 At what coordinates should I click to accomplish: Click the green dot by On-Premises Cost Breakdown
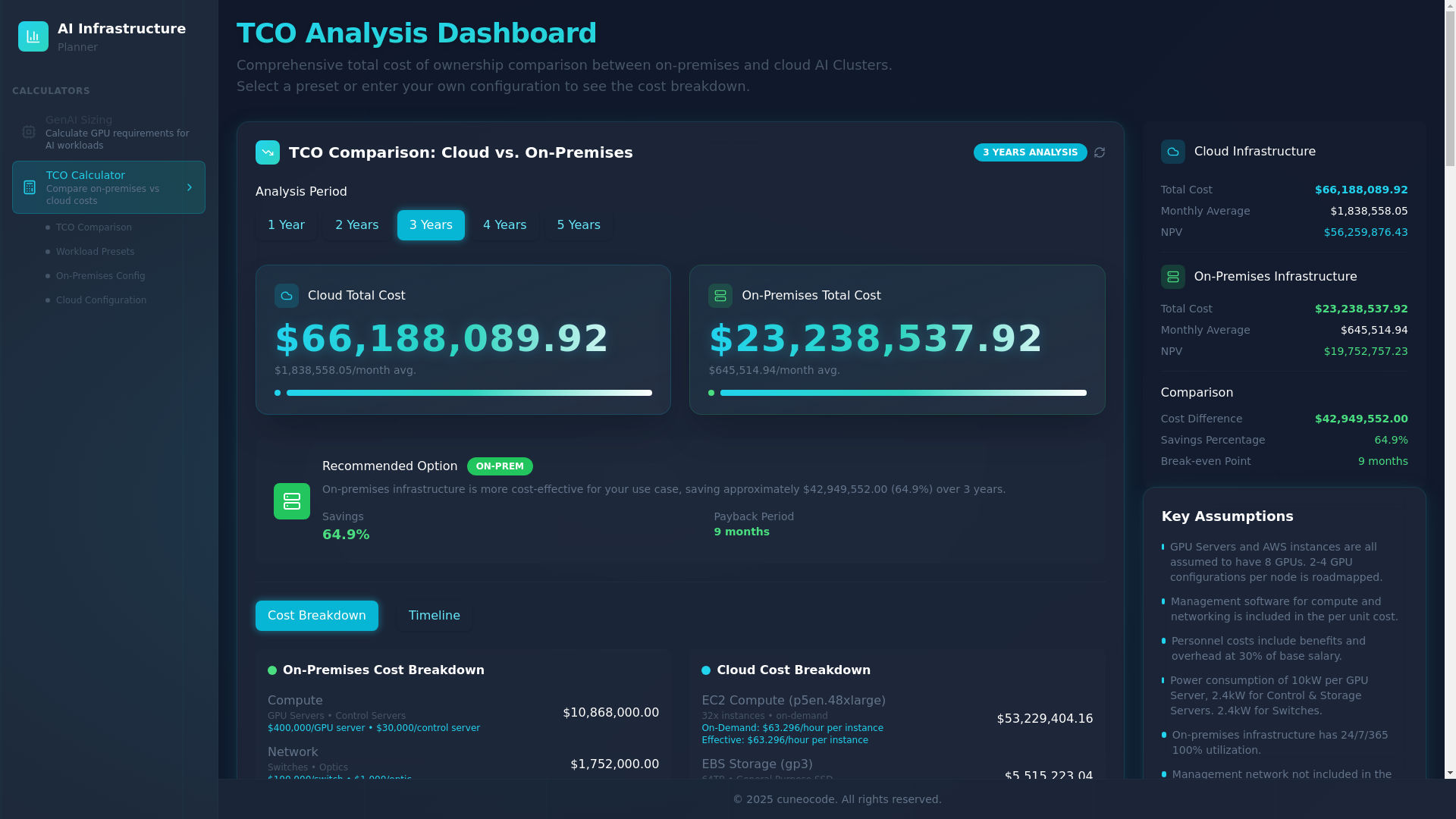pyautogui.click(x=272, y=670)
